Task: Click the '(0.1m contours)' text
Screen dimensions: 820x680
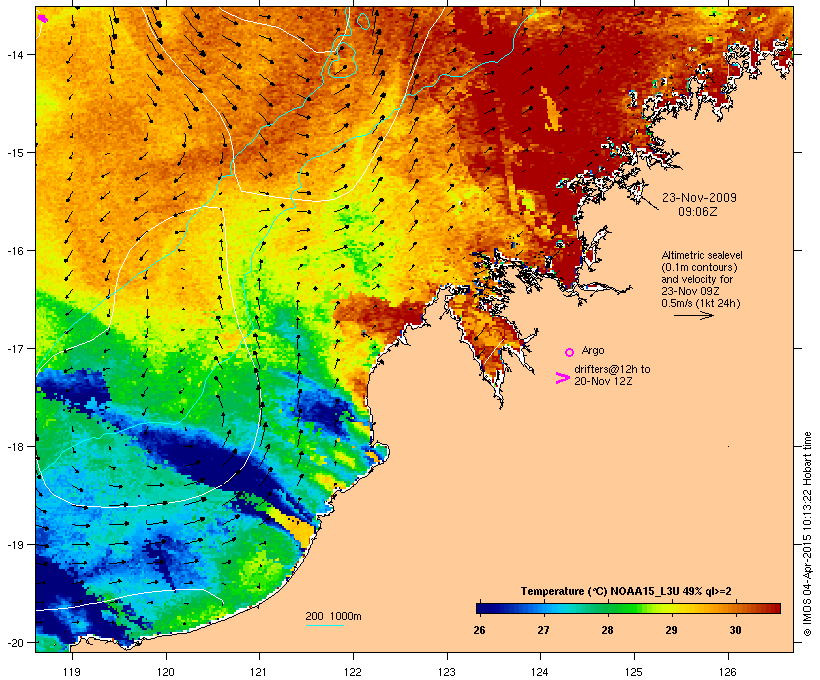Action: coord(699,267)
